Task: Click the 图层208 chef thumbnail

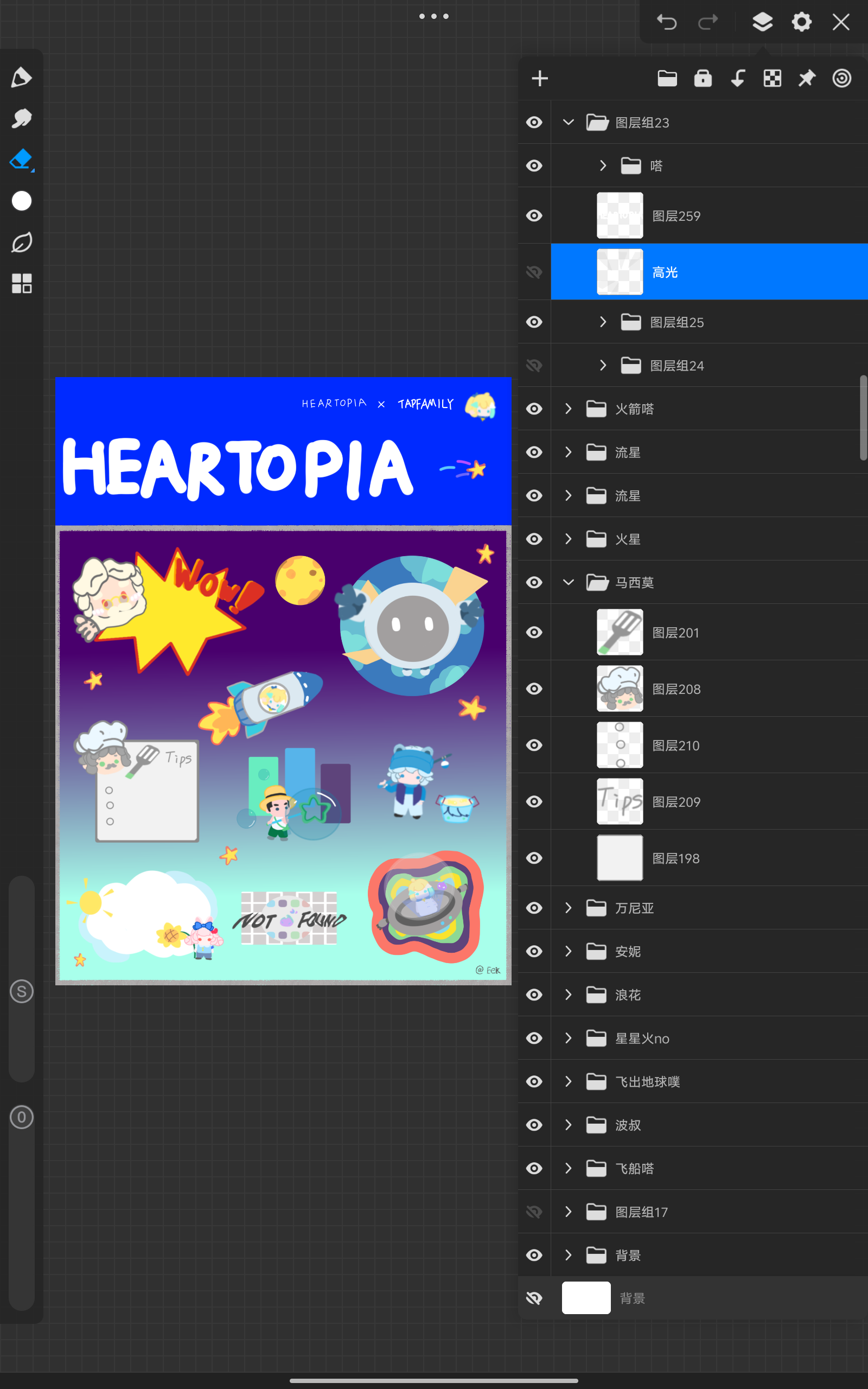Action: (620, 689)
